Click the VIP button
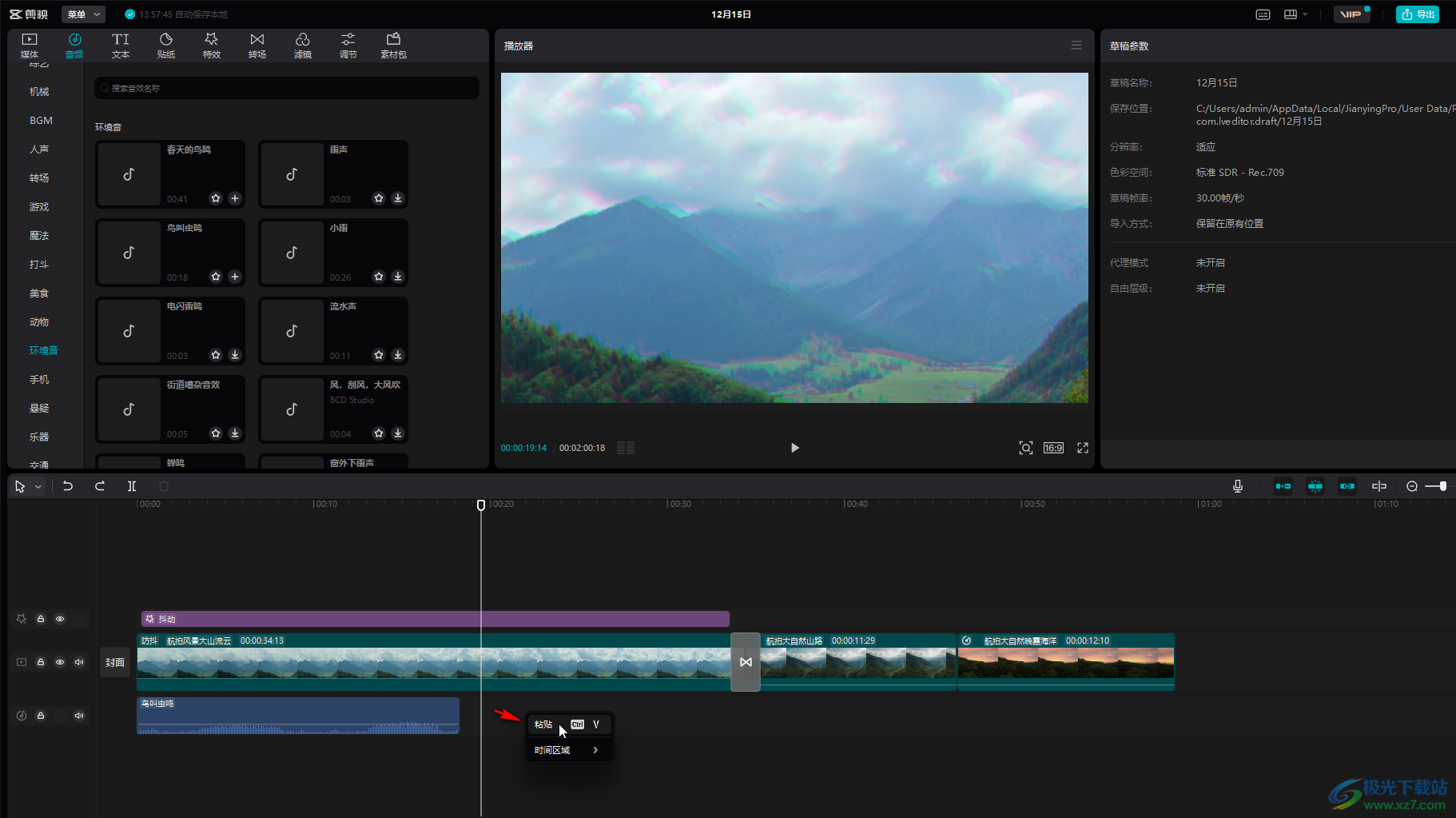The width and height of the screenshot is (1456, 818). (x=1351, y=14)
